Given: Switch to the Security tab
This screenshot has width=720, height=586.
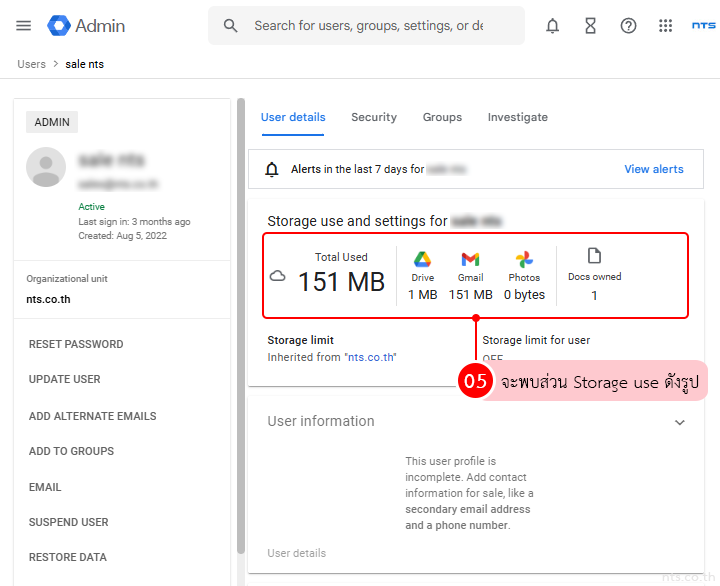Looking at the screenshot, I should (374, 117).
